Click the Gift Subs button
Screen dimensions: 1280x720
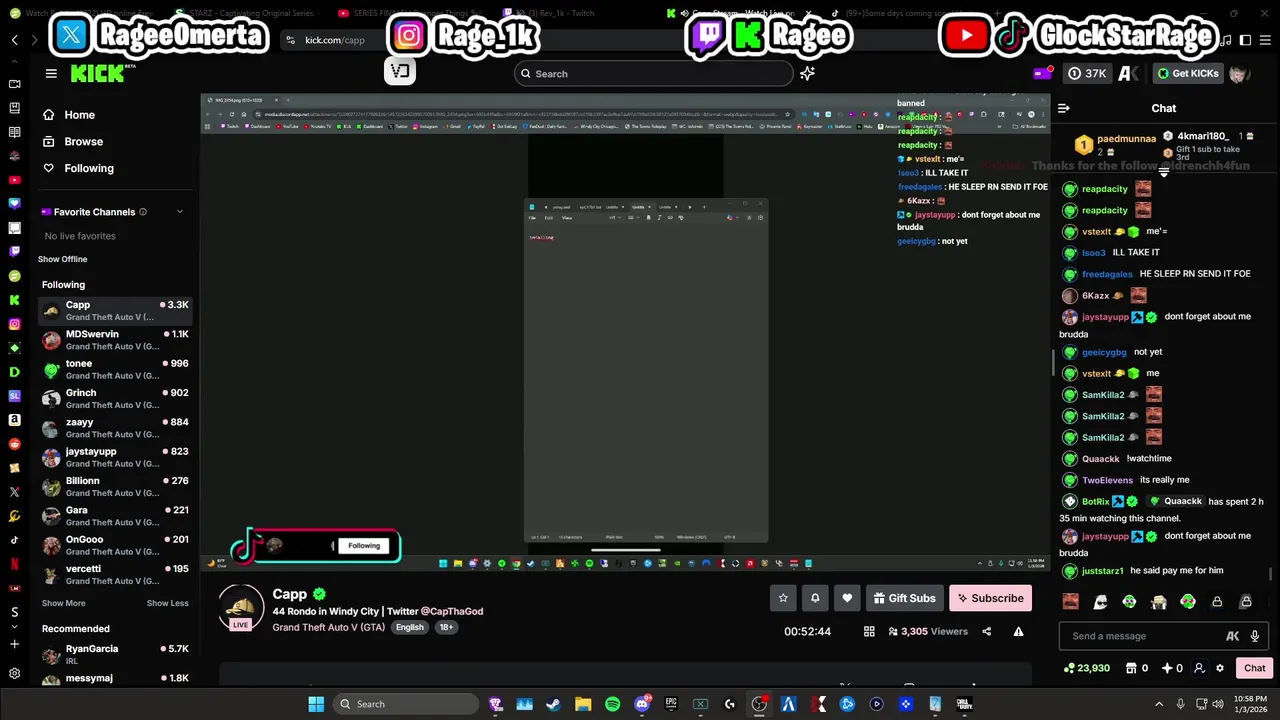903,598
